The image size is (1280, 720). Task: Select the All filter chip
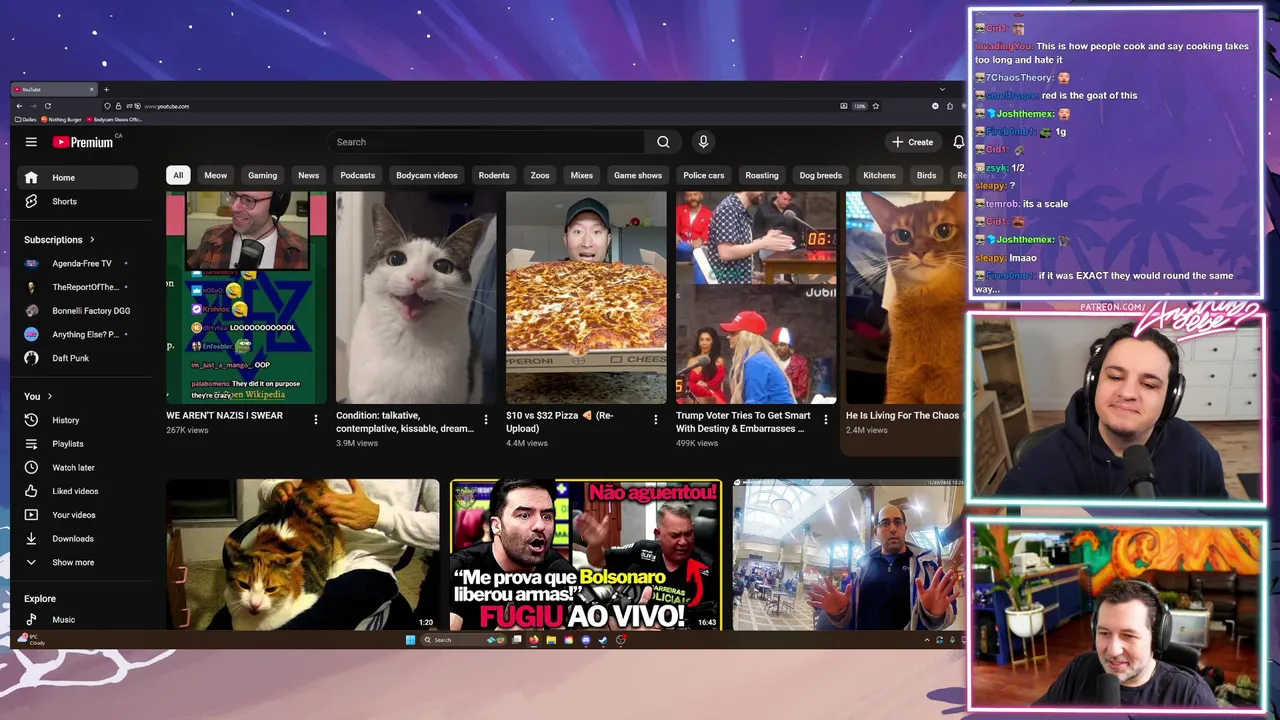coord(178,175)
